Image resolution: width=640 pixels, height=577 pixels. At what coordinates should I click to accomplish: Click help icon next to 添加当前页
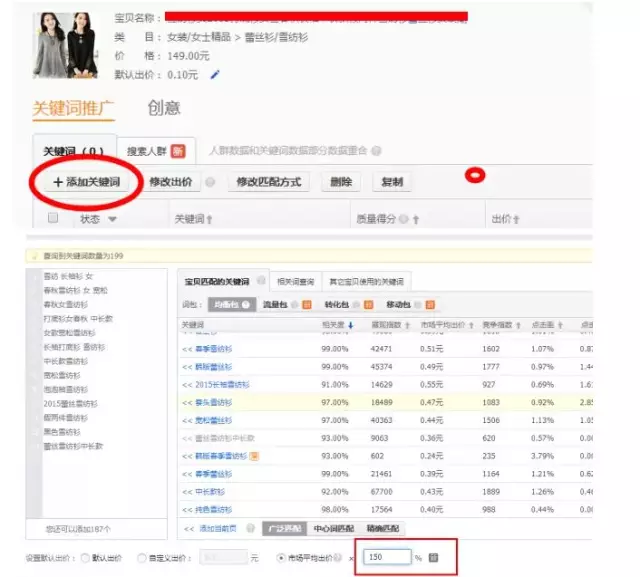coord(251,528)
